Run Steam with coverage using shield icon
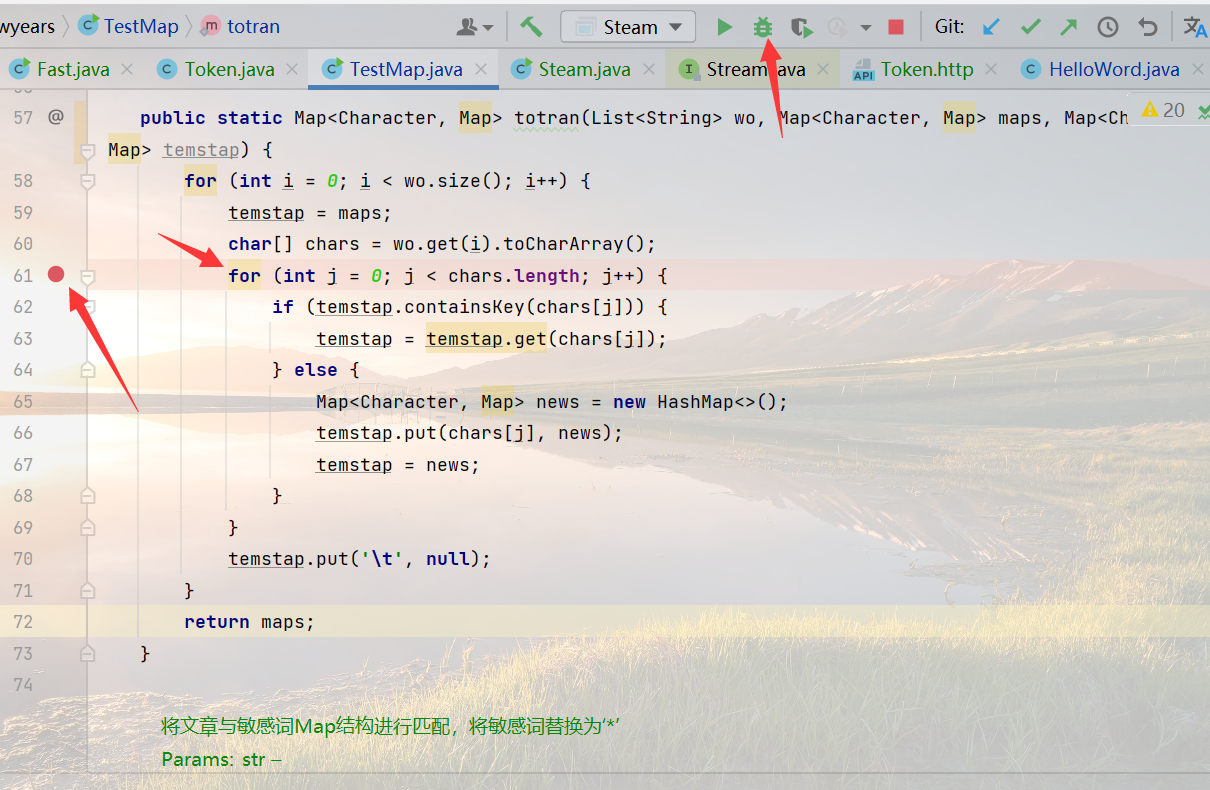Image resolution: width=1210 pixels, height=790 pixels. (x=801, y=27)
